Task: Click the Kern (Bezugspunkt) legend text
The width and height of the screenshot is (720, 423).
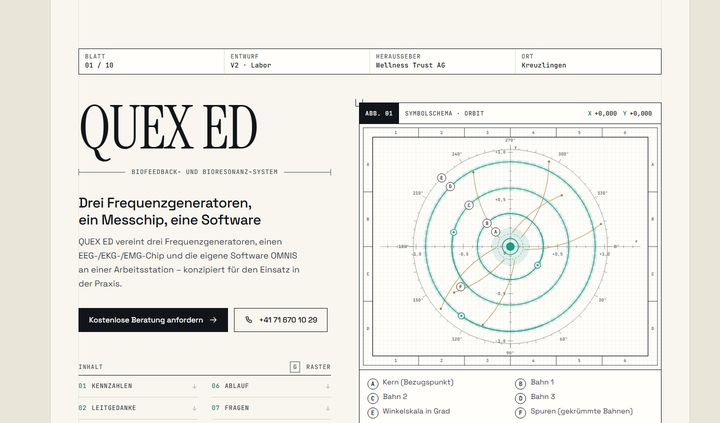Action: pyautogui.click(x=418, y=382)
